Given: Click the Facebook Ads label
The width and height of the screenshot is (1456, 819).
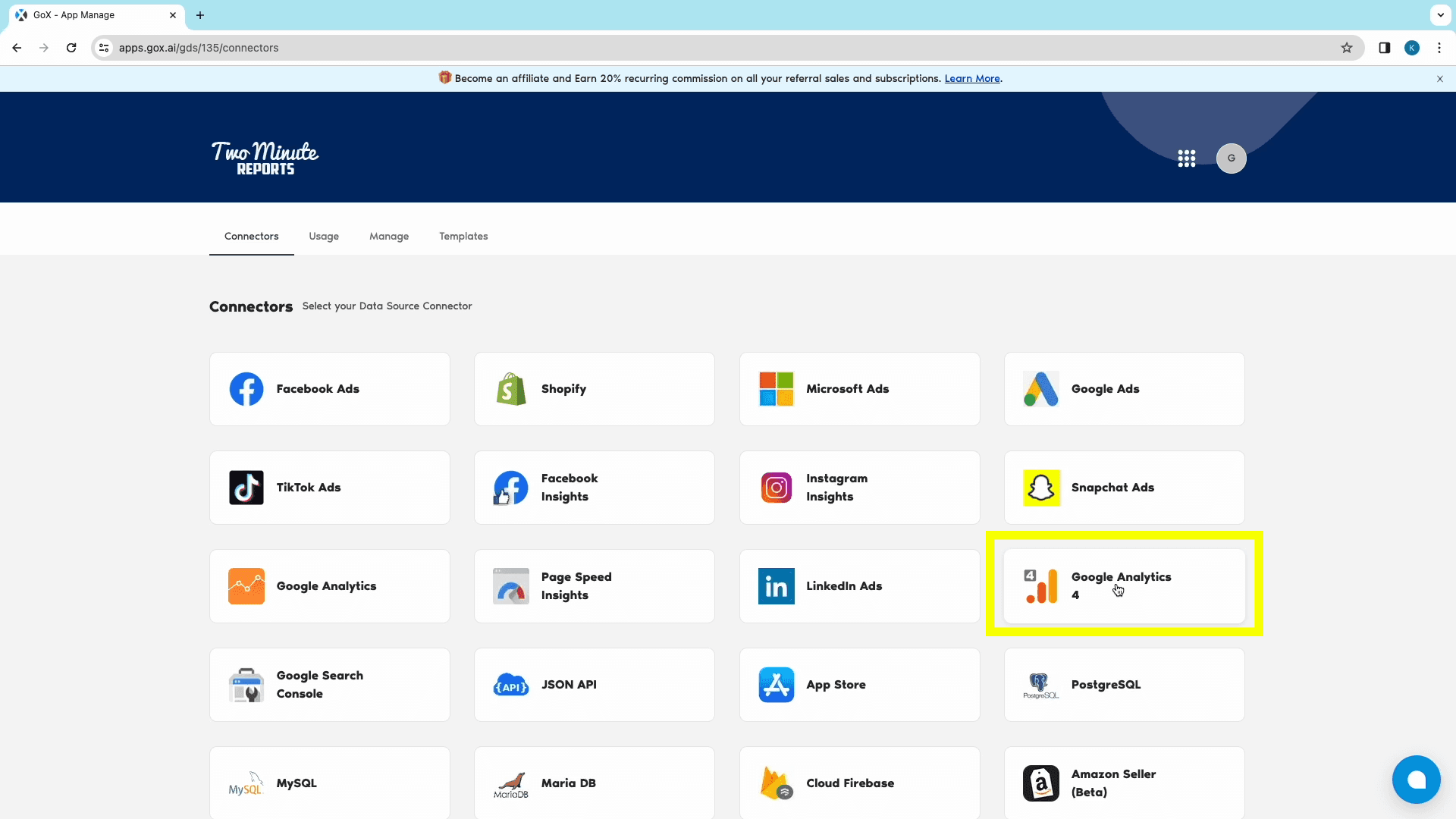Looking at the screenshot, I should coord(318,389).
